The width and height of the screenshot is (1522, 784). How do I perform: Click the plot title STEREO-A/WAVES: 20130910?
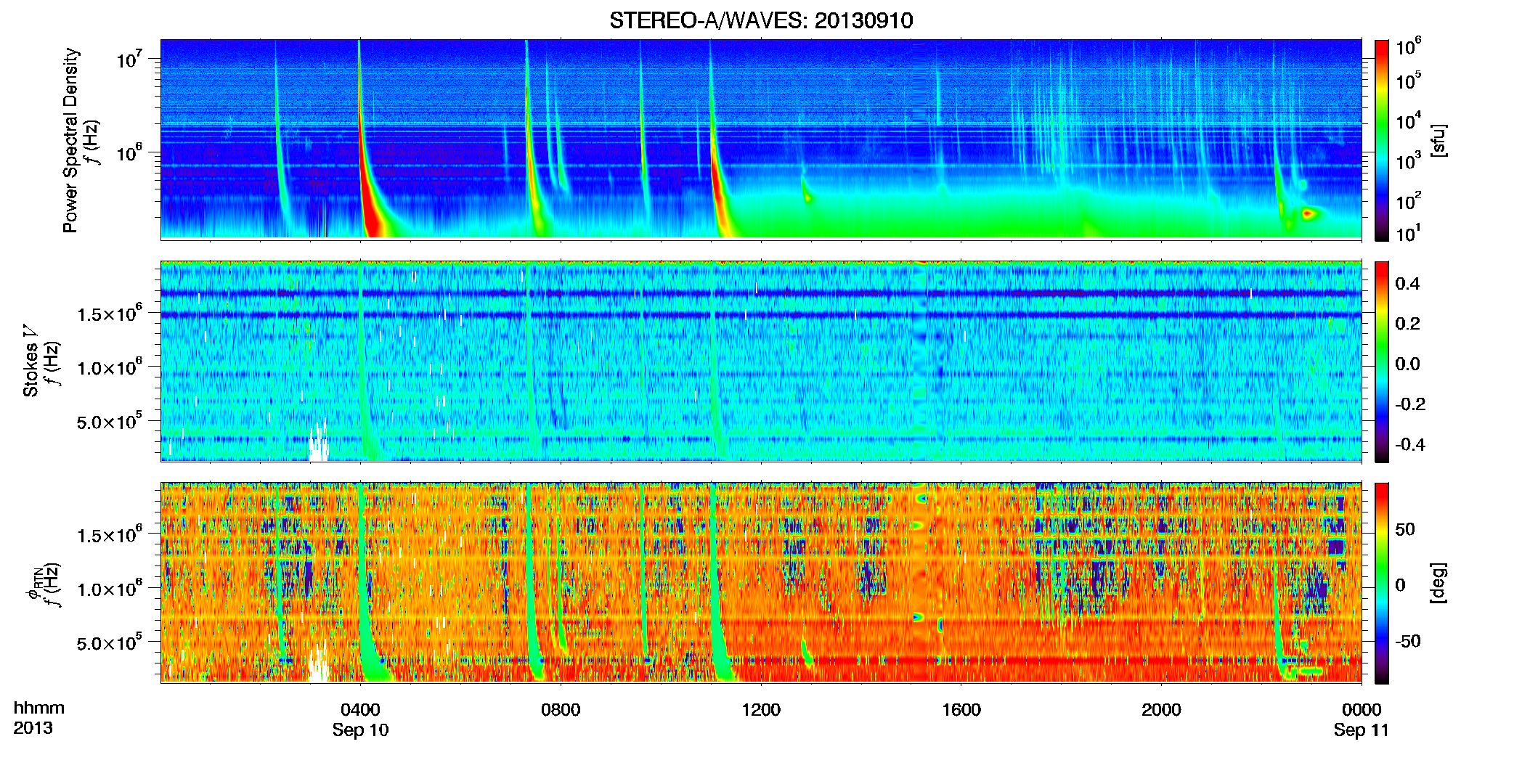[761, 20]
